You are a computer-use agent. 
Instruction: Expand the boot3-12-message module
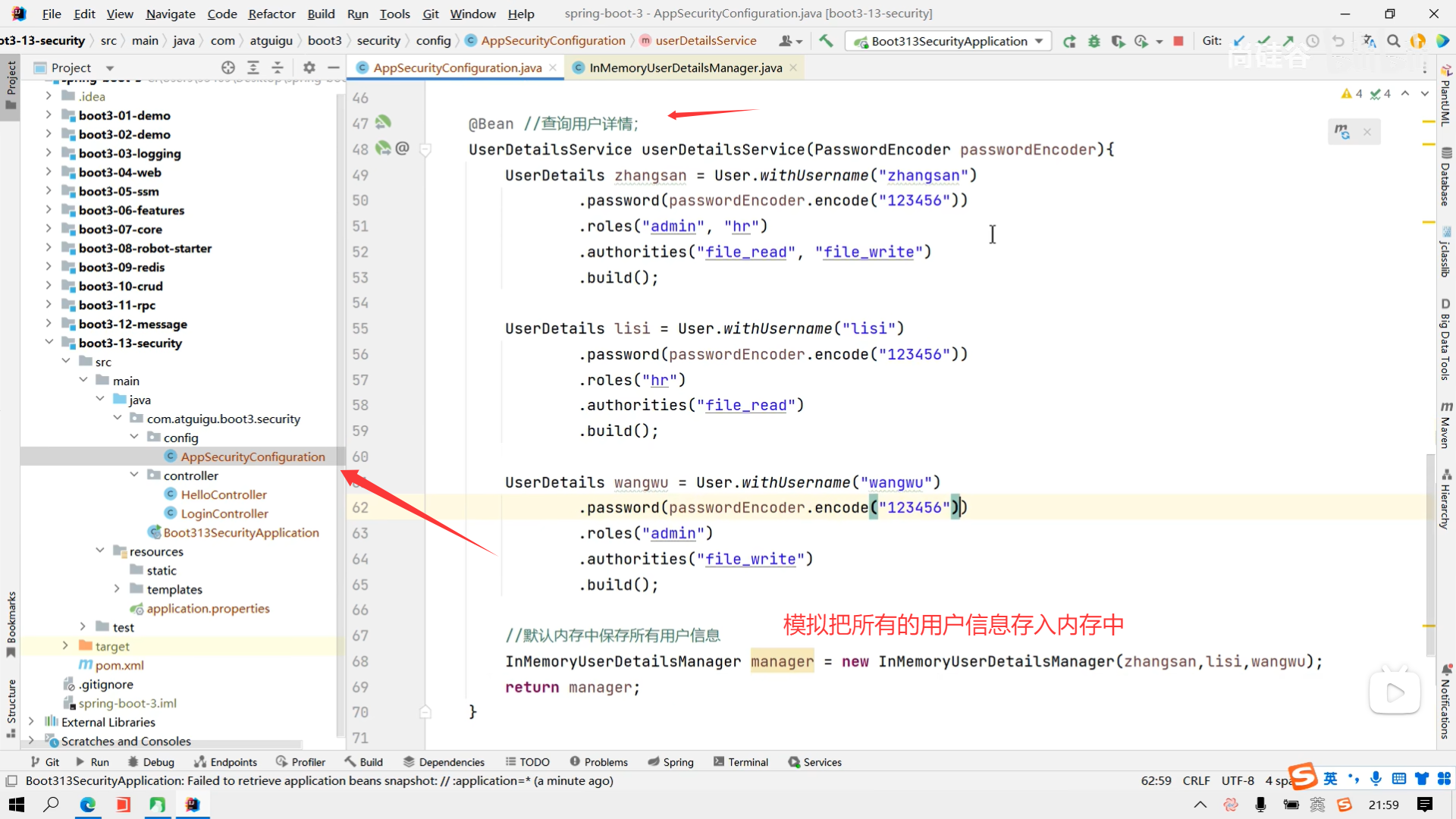click(49, 324)
